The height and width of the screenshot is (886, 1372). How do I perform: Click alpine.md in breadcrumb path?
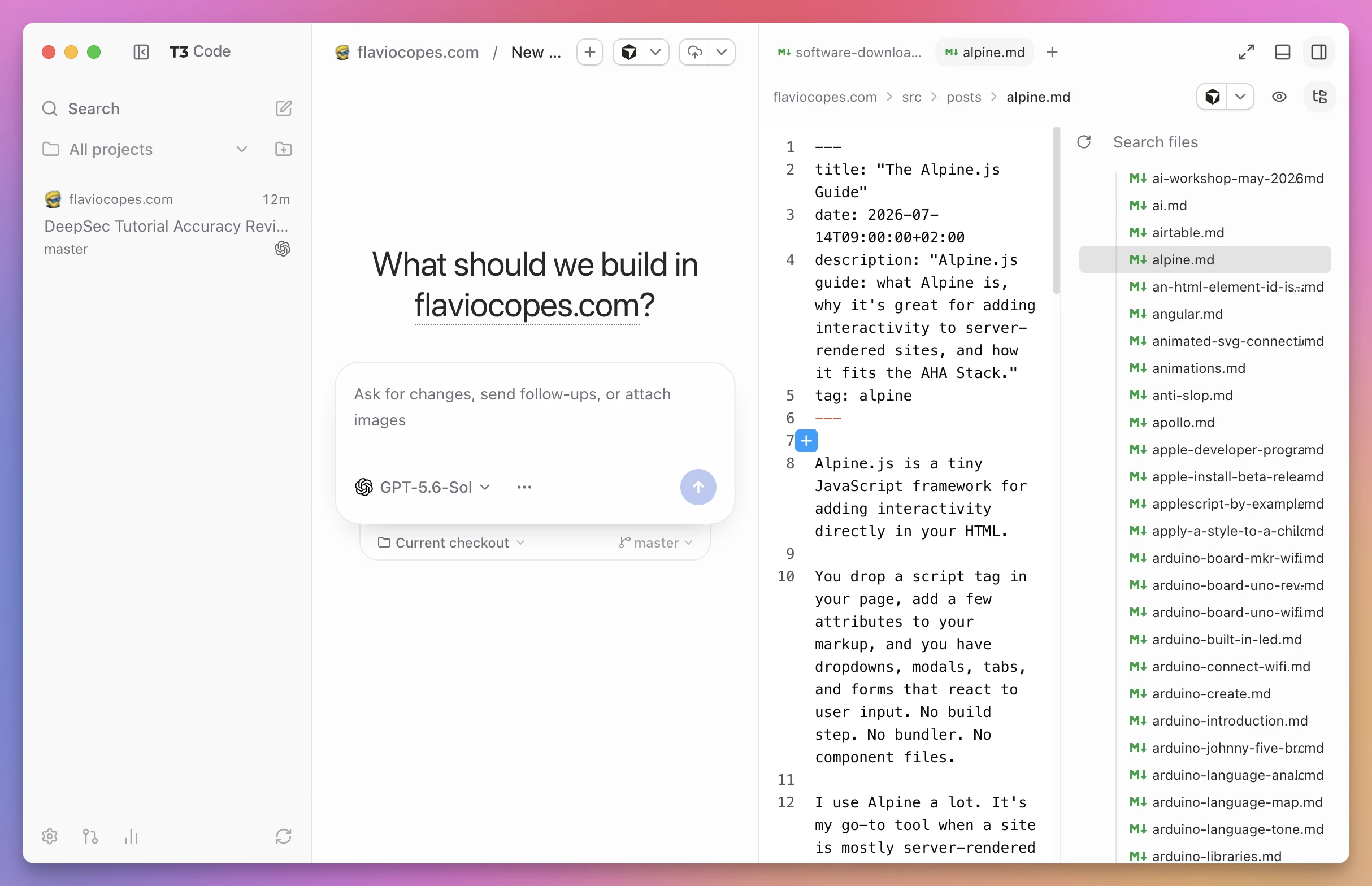1038,97
